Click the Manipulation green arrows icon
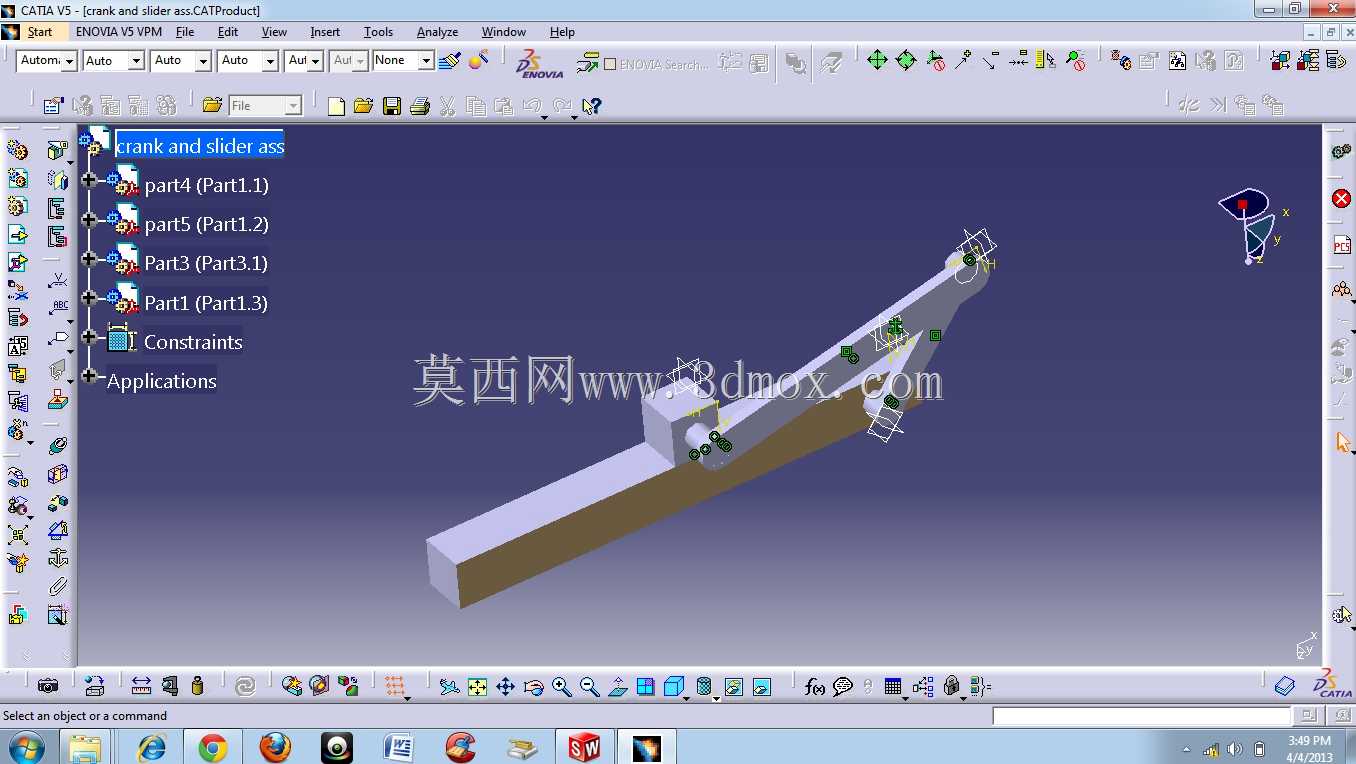Screen dimensions: 1356x764 pos(877,61)
